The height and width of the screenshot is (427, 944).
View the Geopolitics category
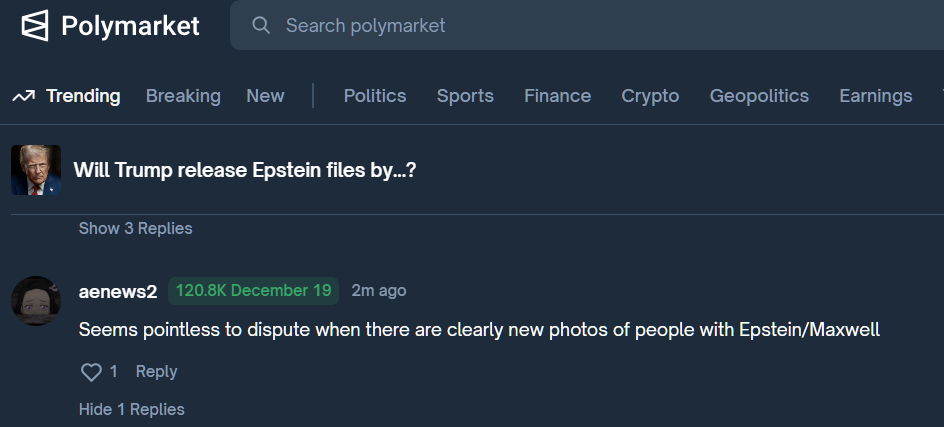759,96
